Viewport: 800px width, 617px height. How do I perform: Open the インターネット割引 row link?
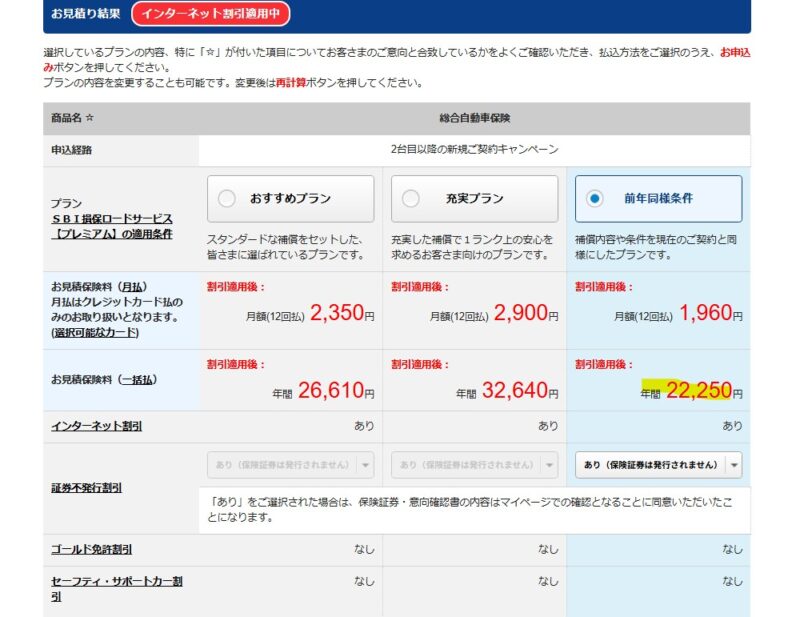point(96,426)
